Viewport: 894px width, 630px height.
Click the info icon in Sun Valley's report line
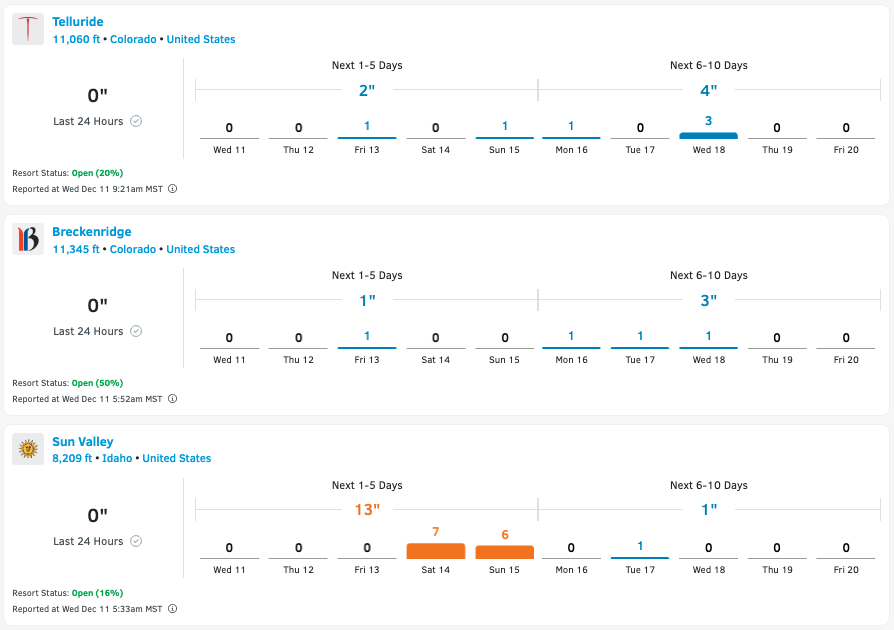coord(171,608)
